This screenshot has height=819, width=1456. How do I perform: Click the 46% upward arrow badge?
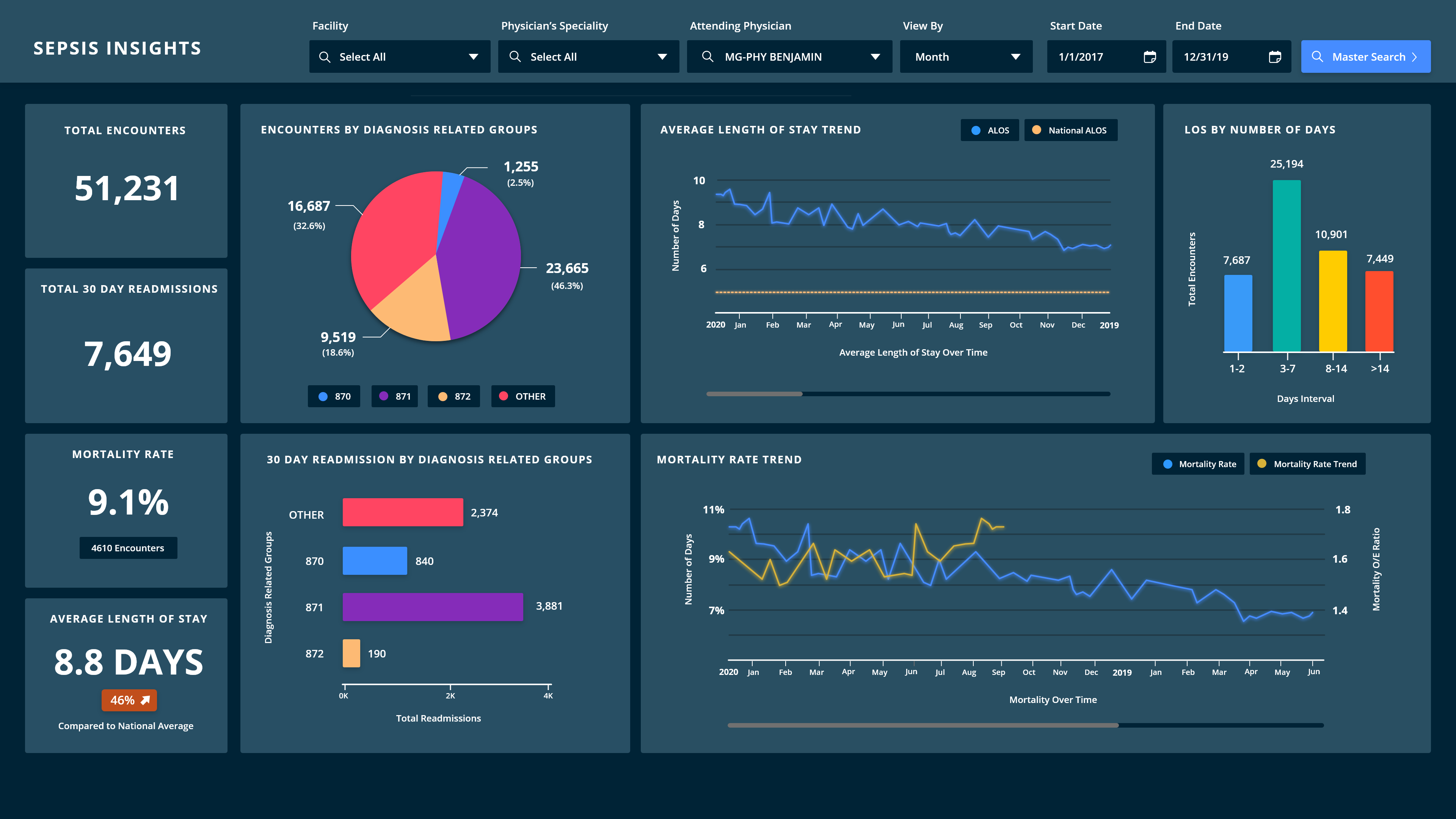coord(129,700)
